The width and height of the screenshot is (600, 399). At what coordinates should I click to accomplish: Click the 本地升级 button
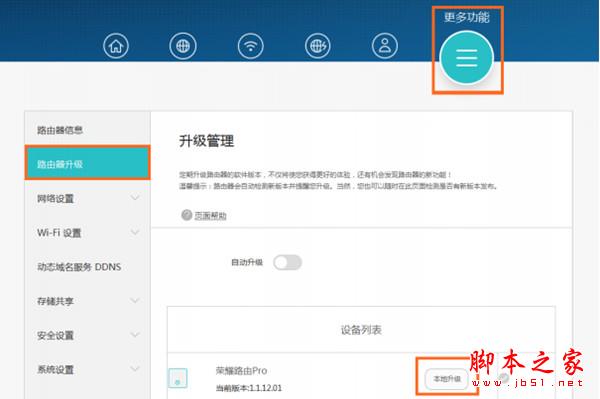pyautogui.click(x=447, y=379)
